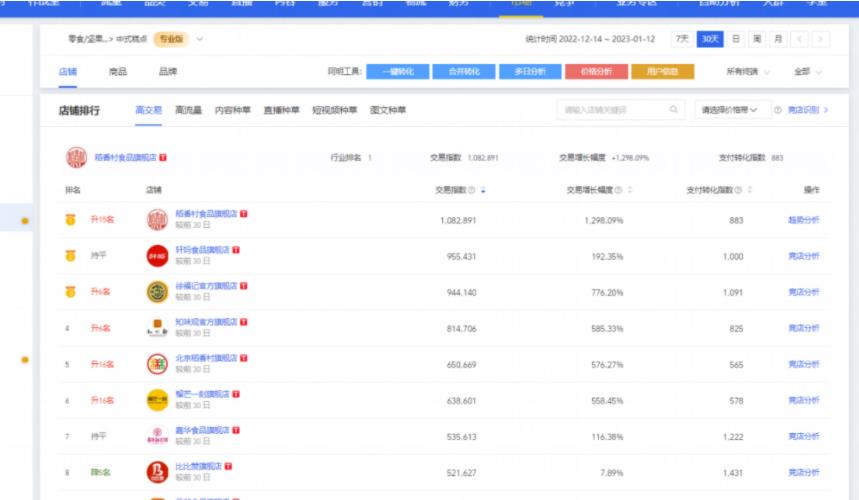
Task: Click the red 比比赞旗舰店 store logo
Action: tap(157, 472)
